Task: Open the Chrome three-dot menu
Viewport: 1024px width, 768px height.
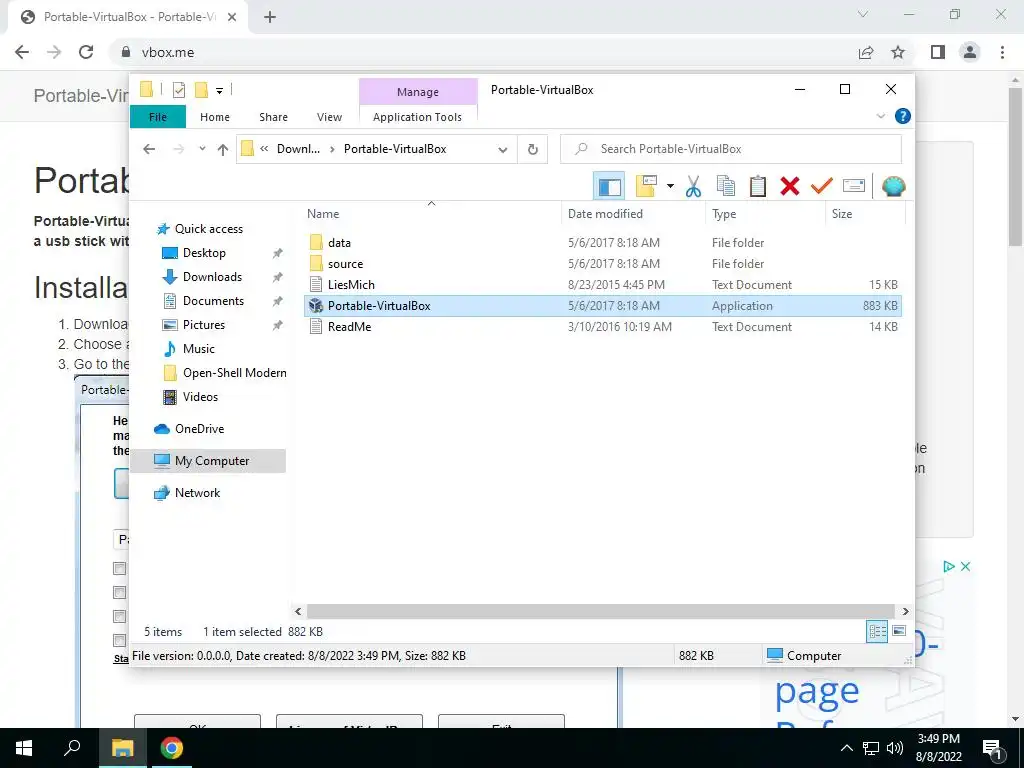Action: [x=1002, y=52]
